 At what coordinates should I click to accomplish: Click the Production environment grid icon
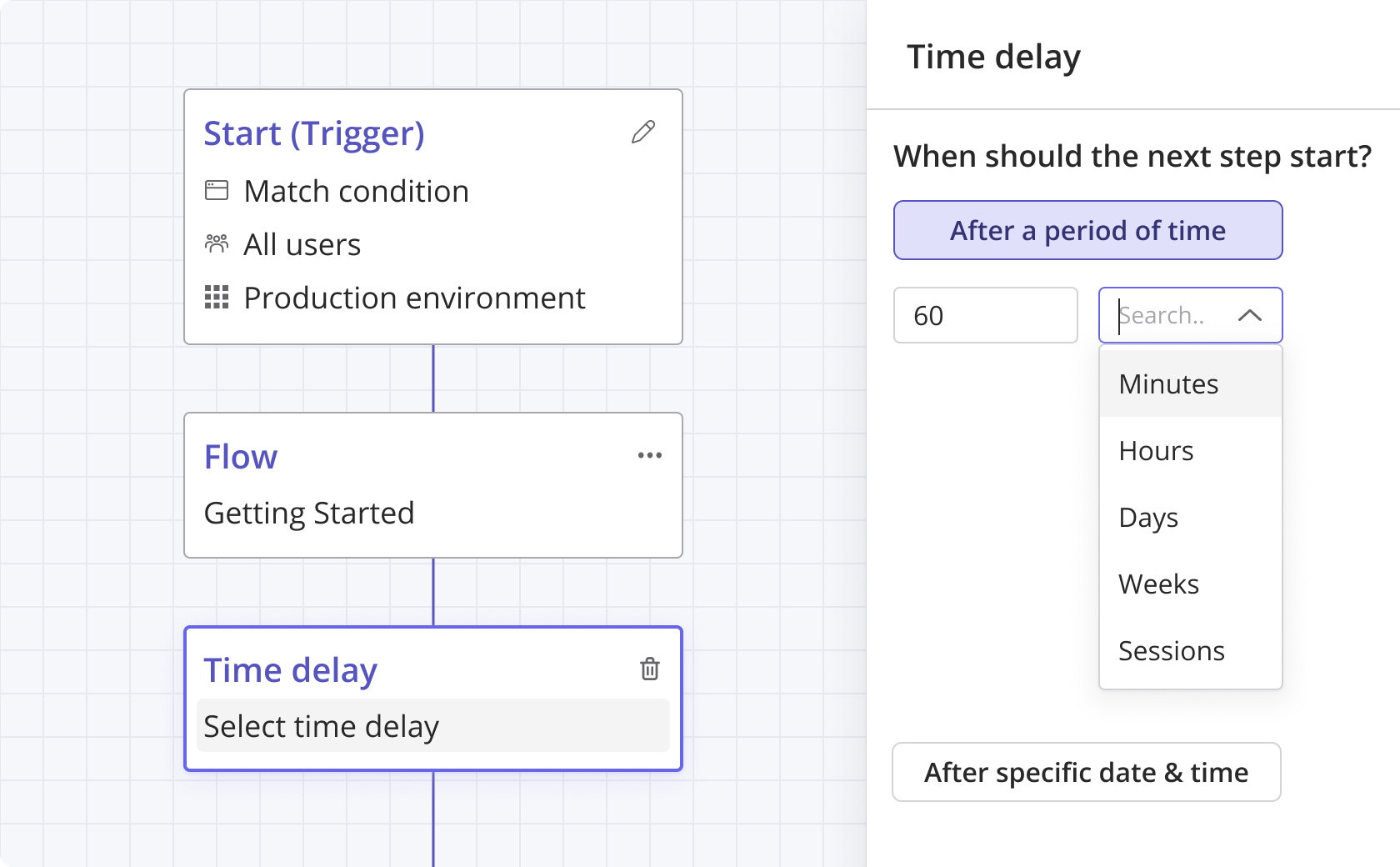[217, 298]
